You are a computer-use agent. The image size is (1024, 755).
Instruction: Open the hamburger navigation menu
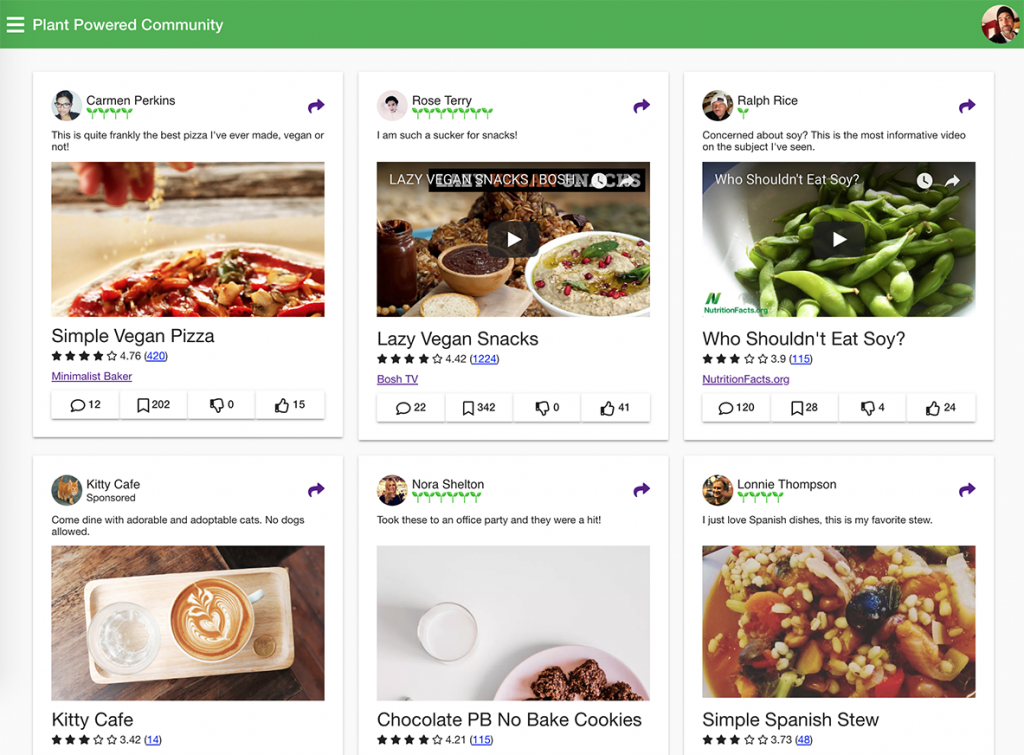[x=15, y=25]
